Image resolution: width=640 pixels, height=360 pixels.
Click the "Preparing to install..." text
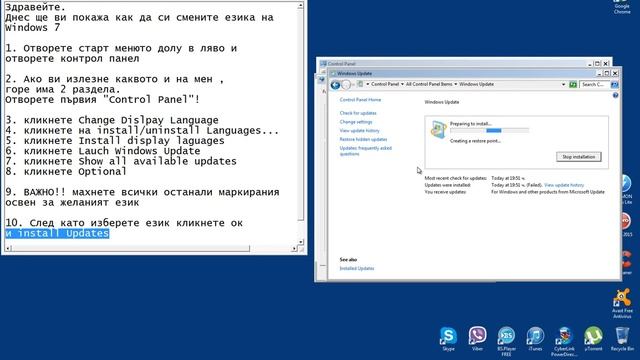click(471, 124)
